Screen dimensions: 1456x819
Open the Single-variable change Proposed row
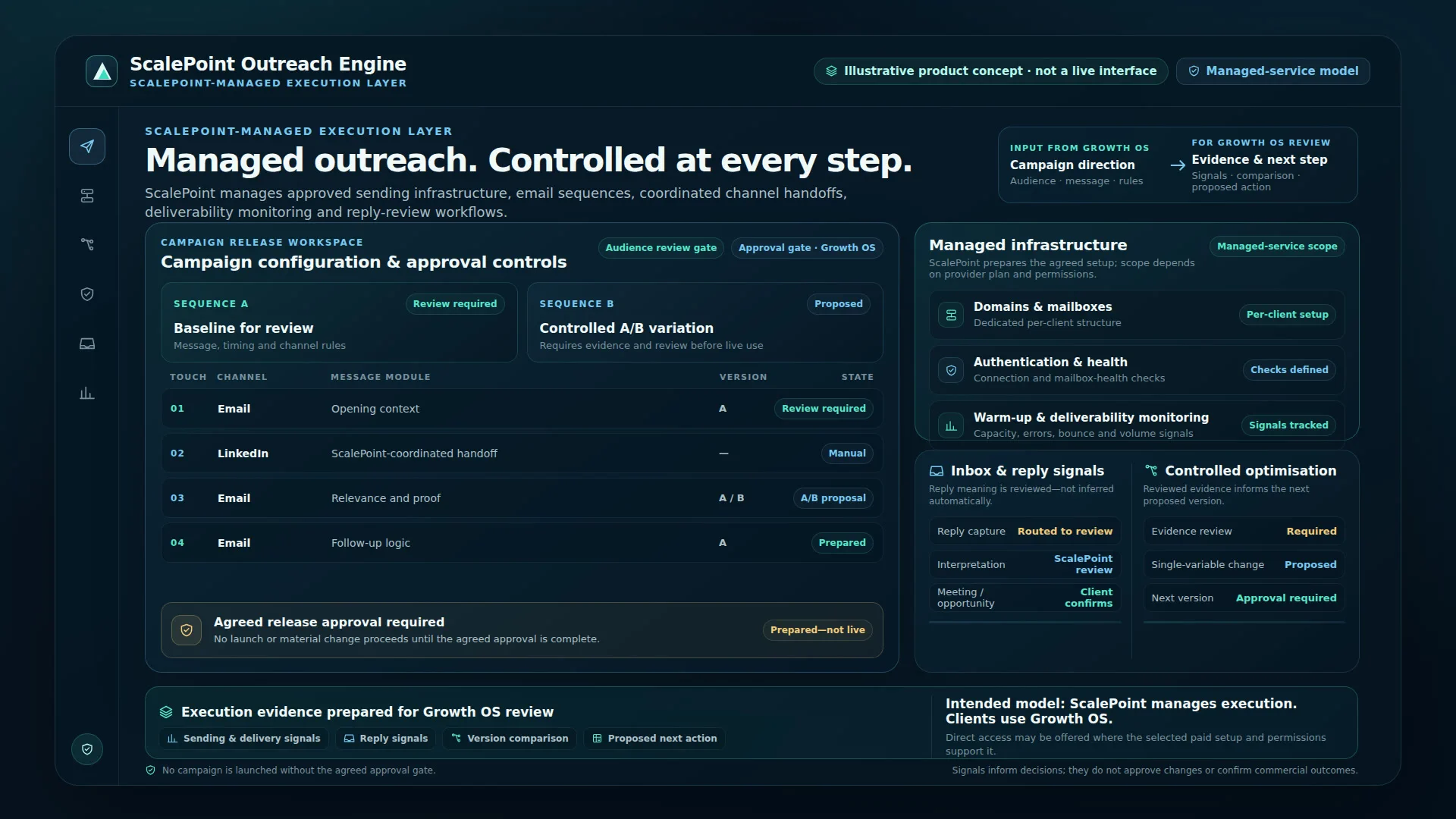coord(1244,565)
